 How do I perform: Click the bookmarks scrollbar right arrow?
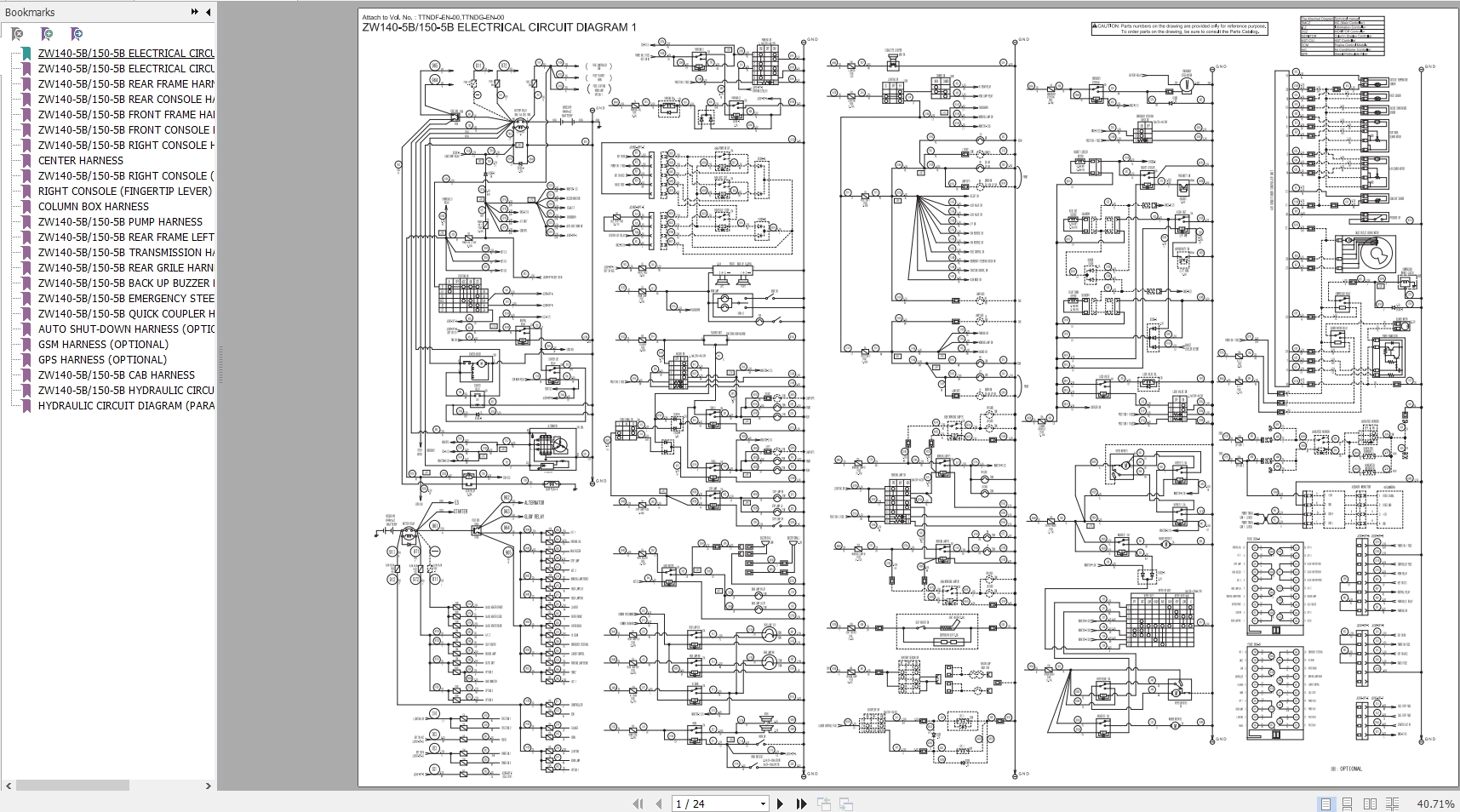(209, 786)
